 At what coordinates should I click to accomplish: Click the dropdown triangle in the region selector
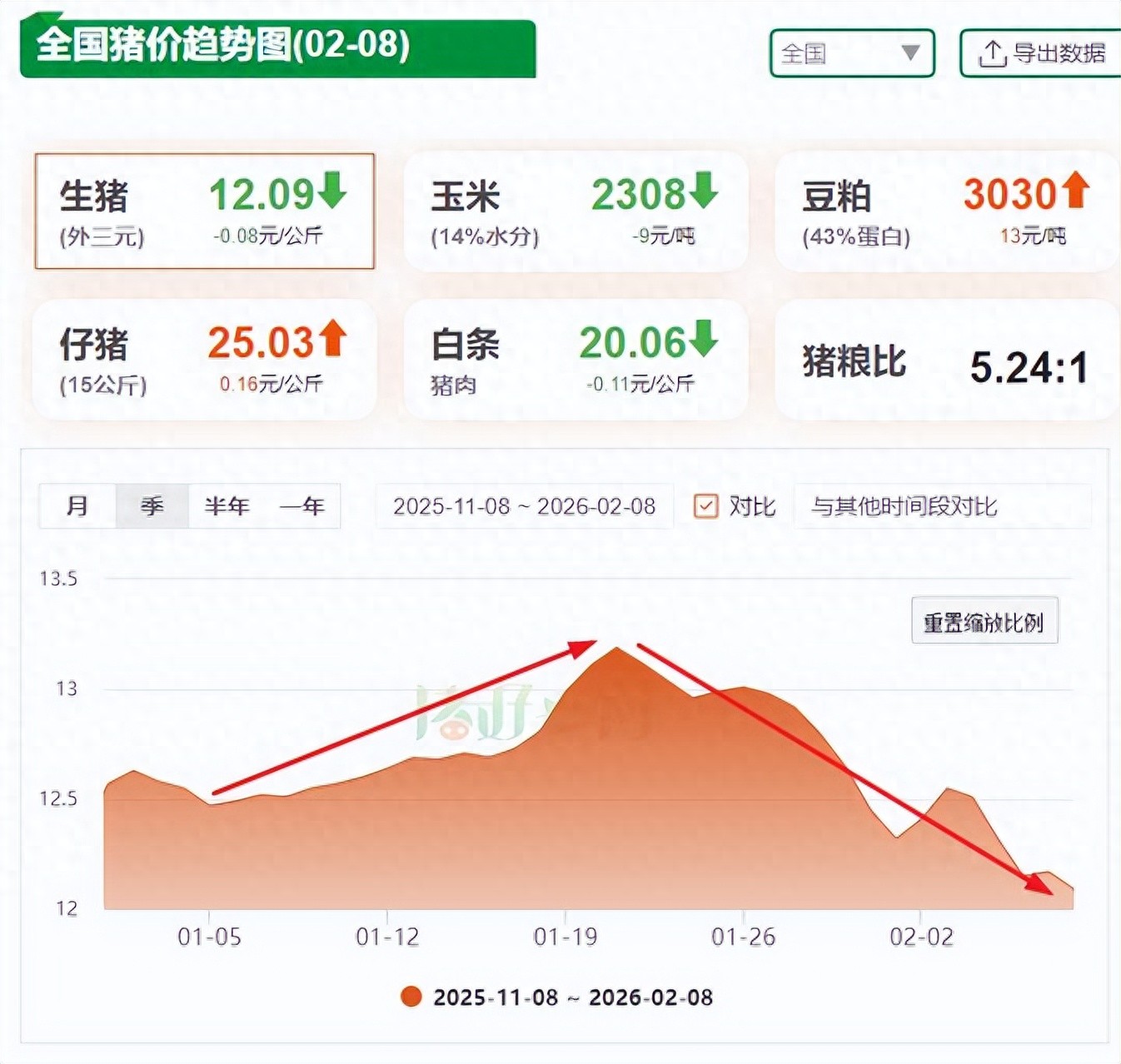pyautogui.click(x=910, y=53)
